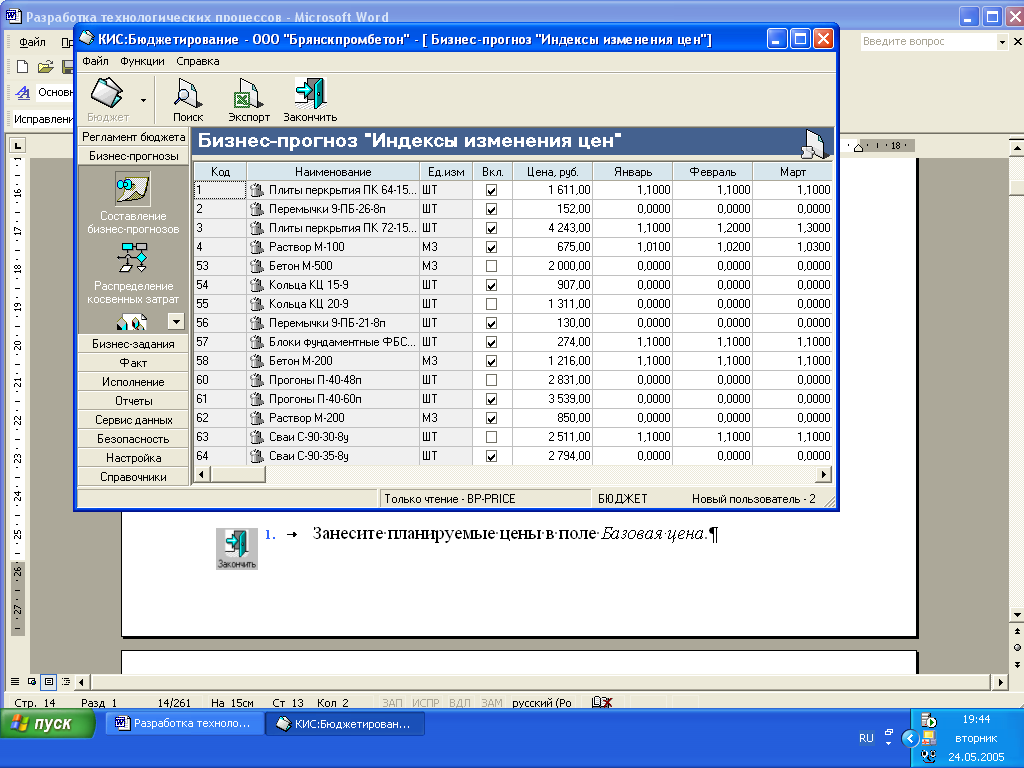Check Вкл. for Прогоны П-40-48п

492,379
